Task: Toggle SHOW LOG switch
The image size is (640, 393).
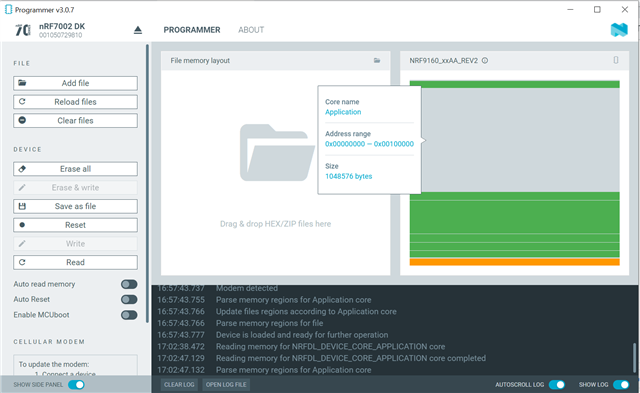Action: (621, 384)
